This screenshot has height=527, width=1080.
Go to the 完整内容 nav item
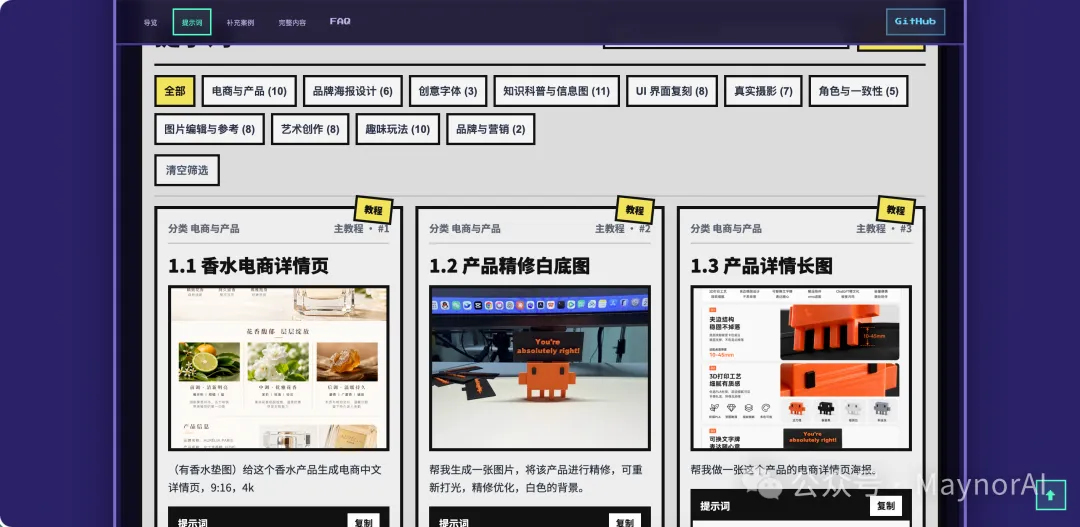click(x=292, y=22)
